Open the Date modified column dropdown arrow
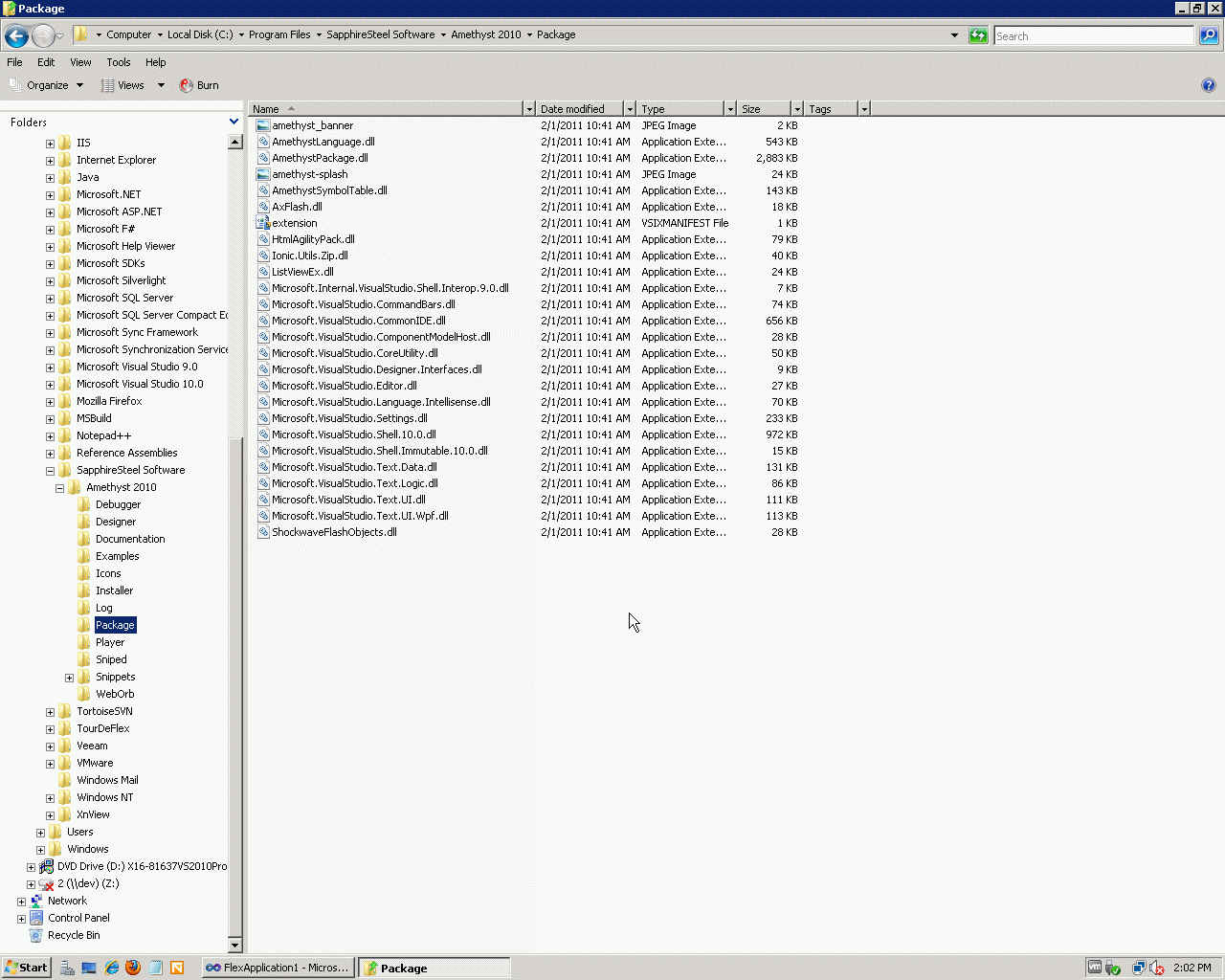The image size is (1225, 980). coord(630,109)
